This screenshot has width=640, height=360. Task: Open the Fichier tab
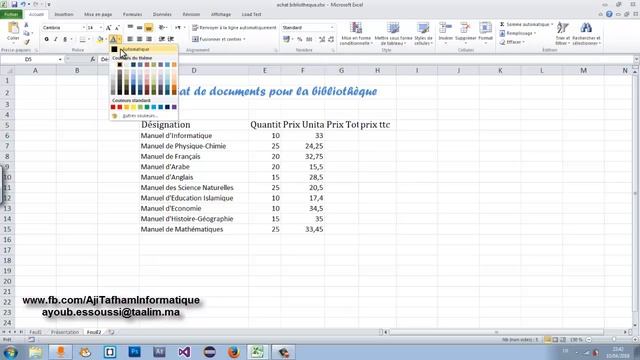[11, 14]
